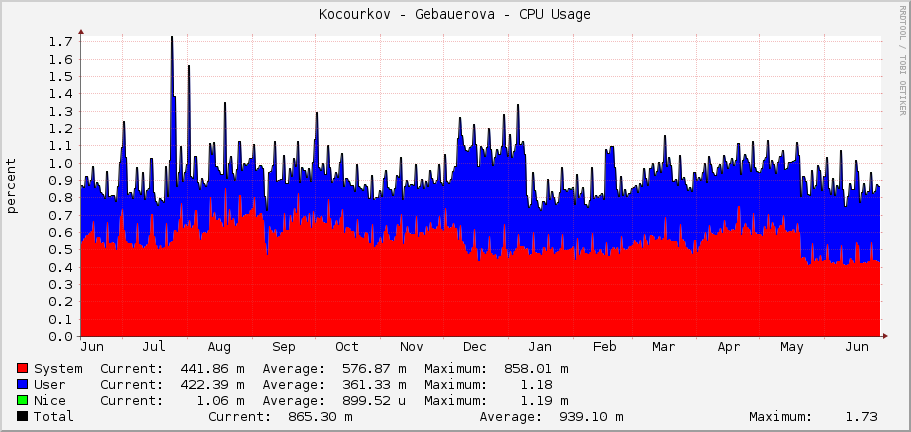The image size is (911, 432).
Task: Click Total maximum value '1.73'
Action: (861, 416)
